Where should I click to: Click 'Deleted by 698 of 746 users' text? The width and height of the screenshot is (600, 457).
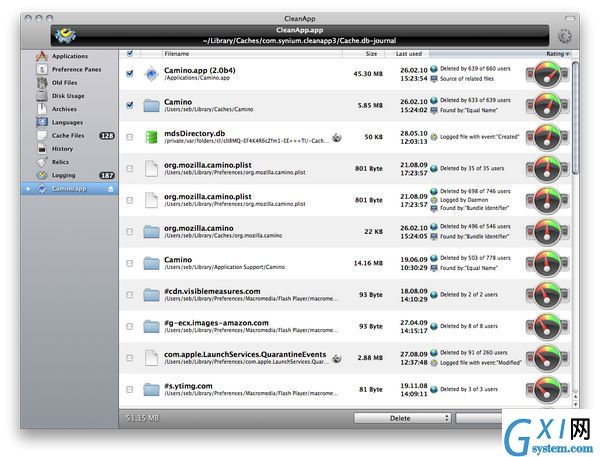point(475,191)
